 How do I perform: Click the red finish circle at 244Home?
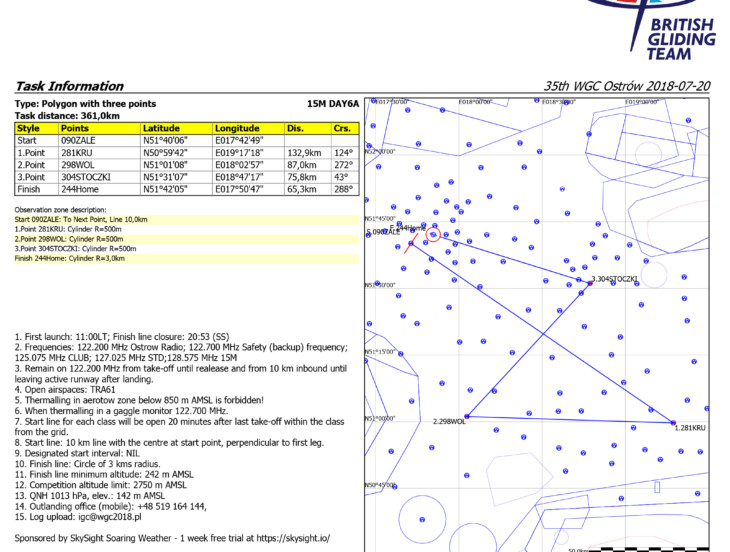click(x=433, y=235)
